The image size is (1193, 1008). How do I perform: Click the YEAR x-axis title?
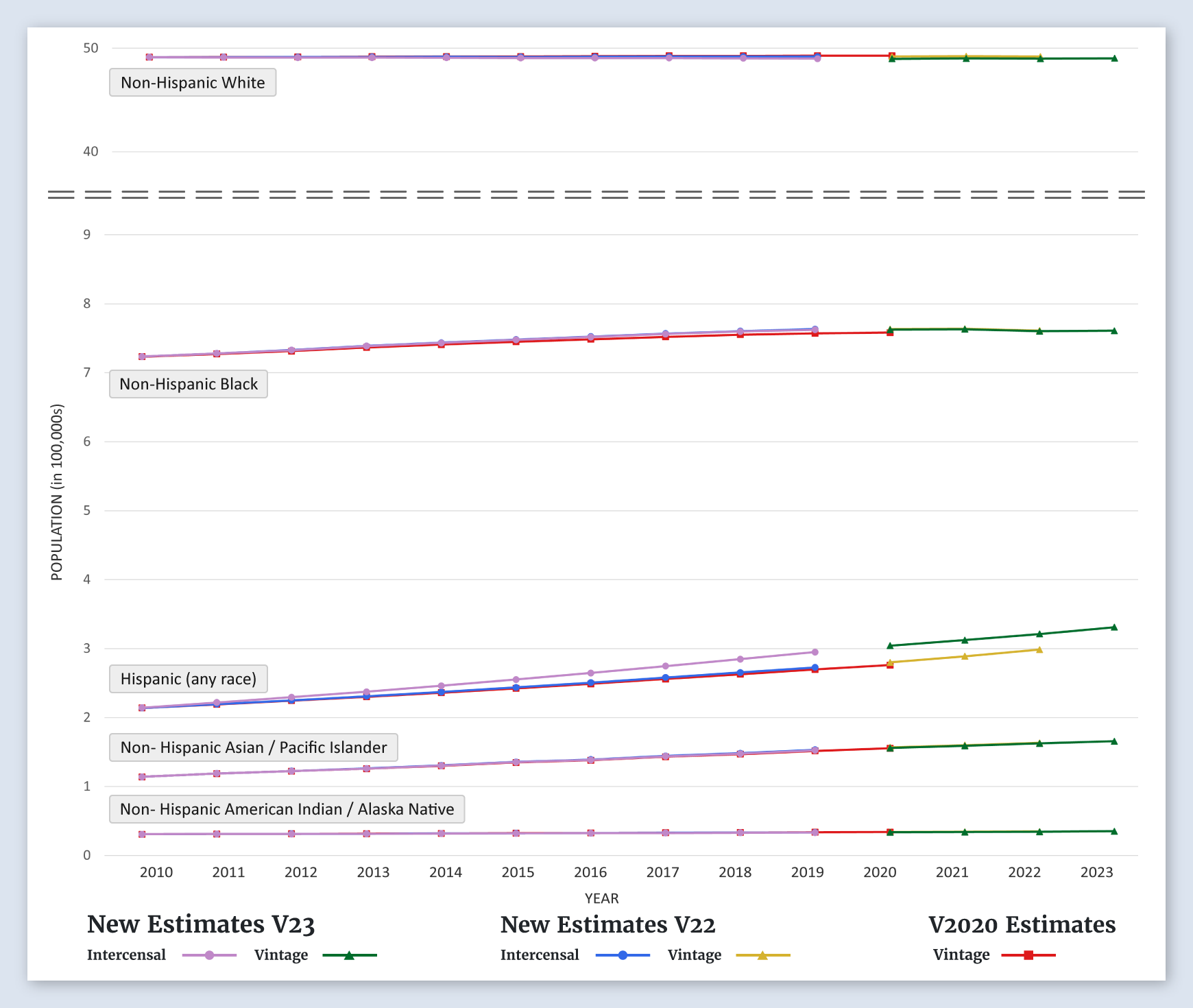tap(601, 898)
